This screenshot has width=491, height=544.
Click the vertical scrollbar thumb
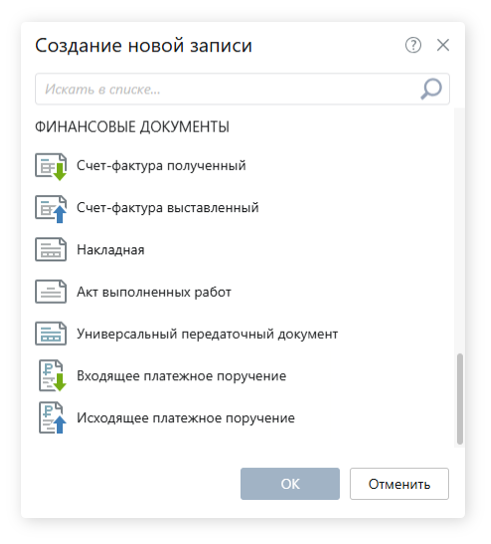(460, 399)
